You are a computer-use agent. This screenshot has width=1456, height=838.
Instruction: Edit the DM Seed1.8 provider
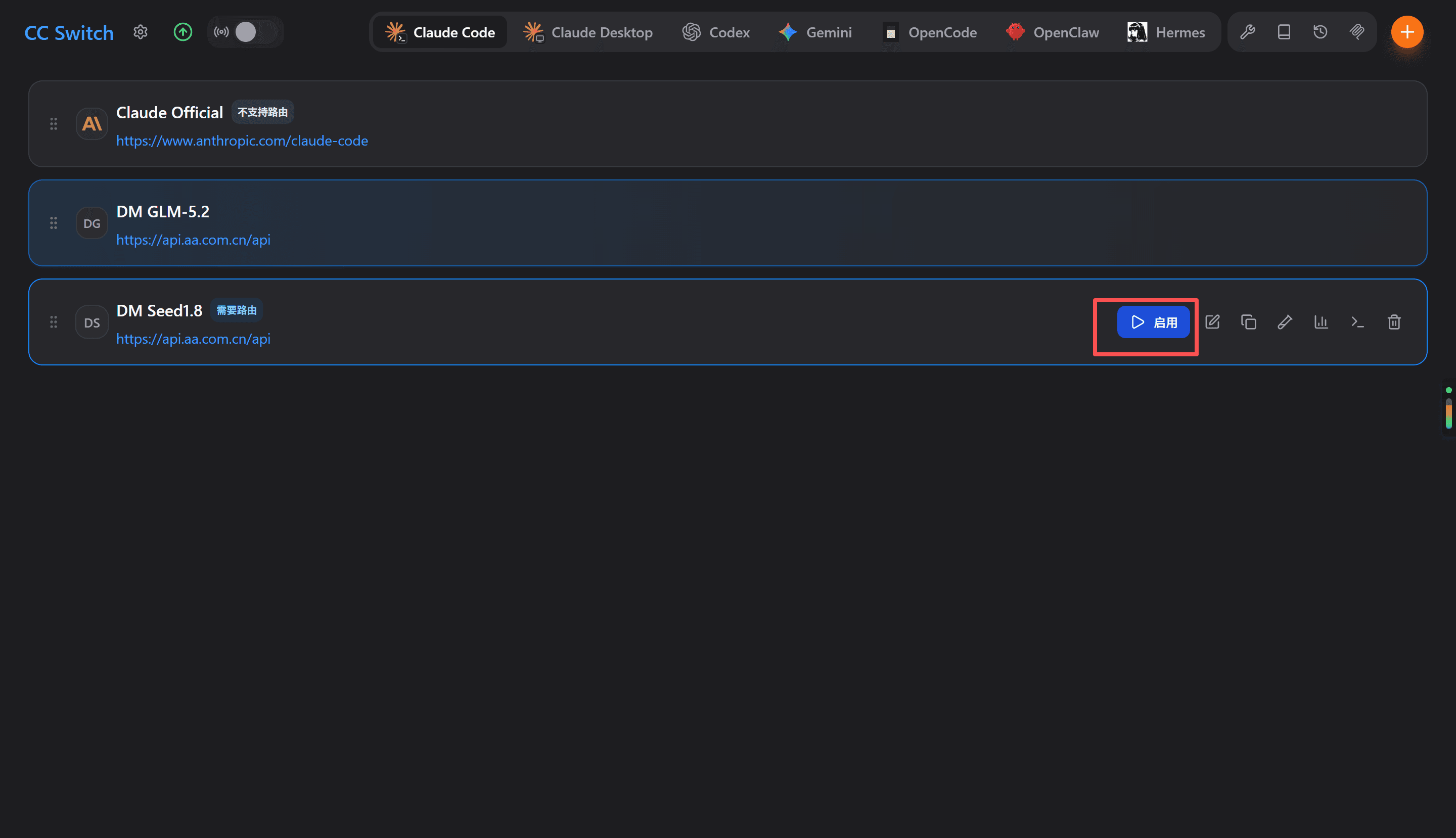[x=1212, y=322]
